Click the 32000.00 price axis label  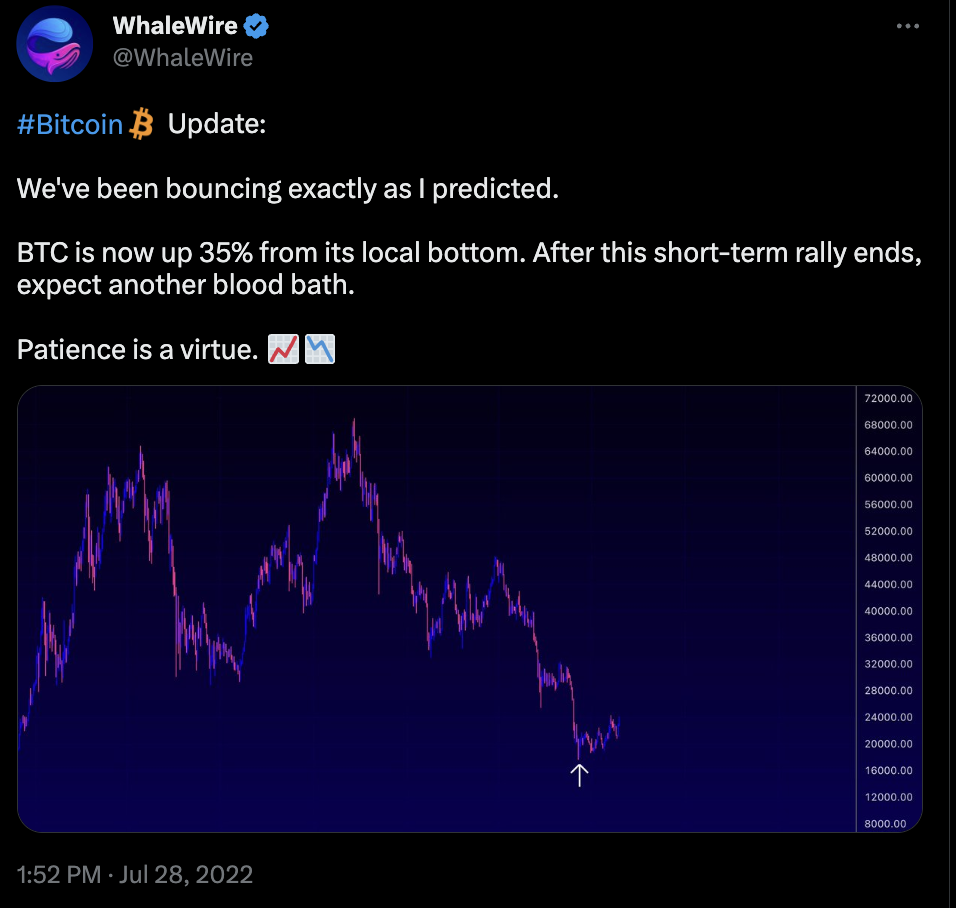(888, 664)
